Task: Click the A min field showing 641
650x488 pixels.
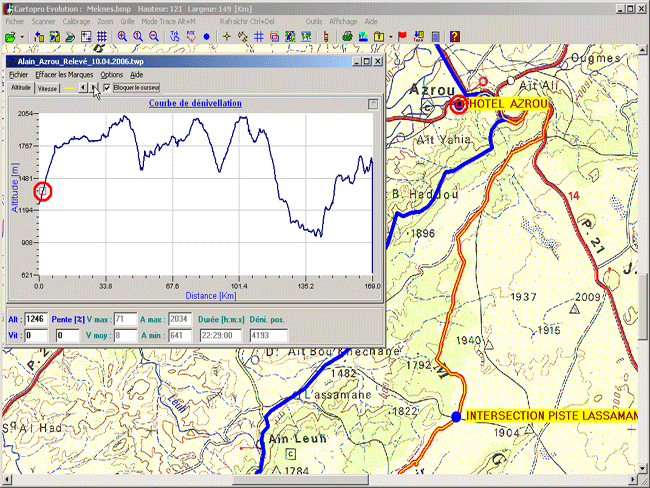Action: click(179, 335)
